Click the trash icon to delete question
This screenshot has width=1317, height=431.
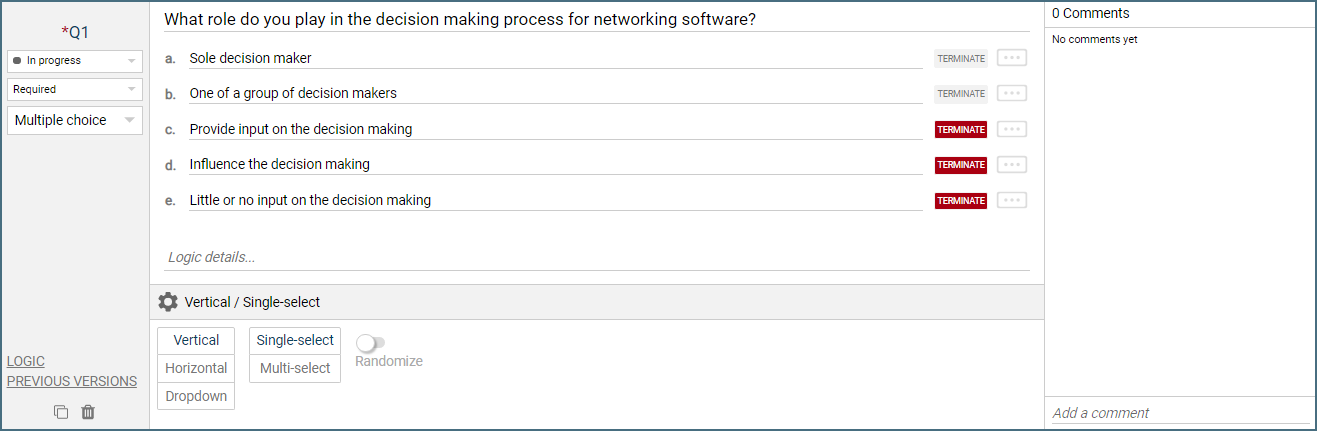(88, 412)
